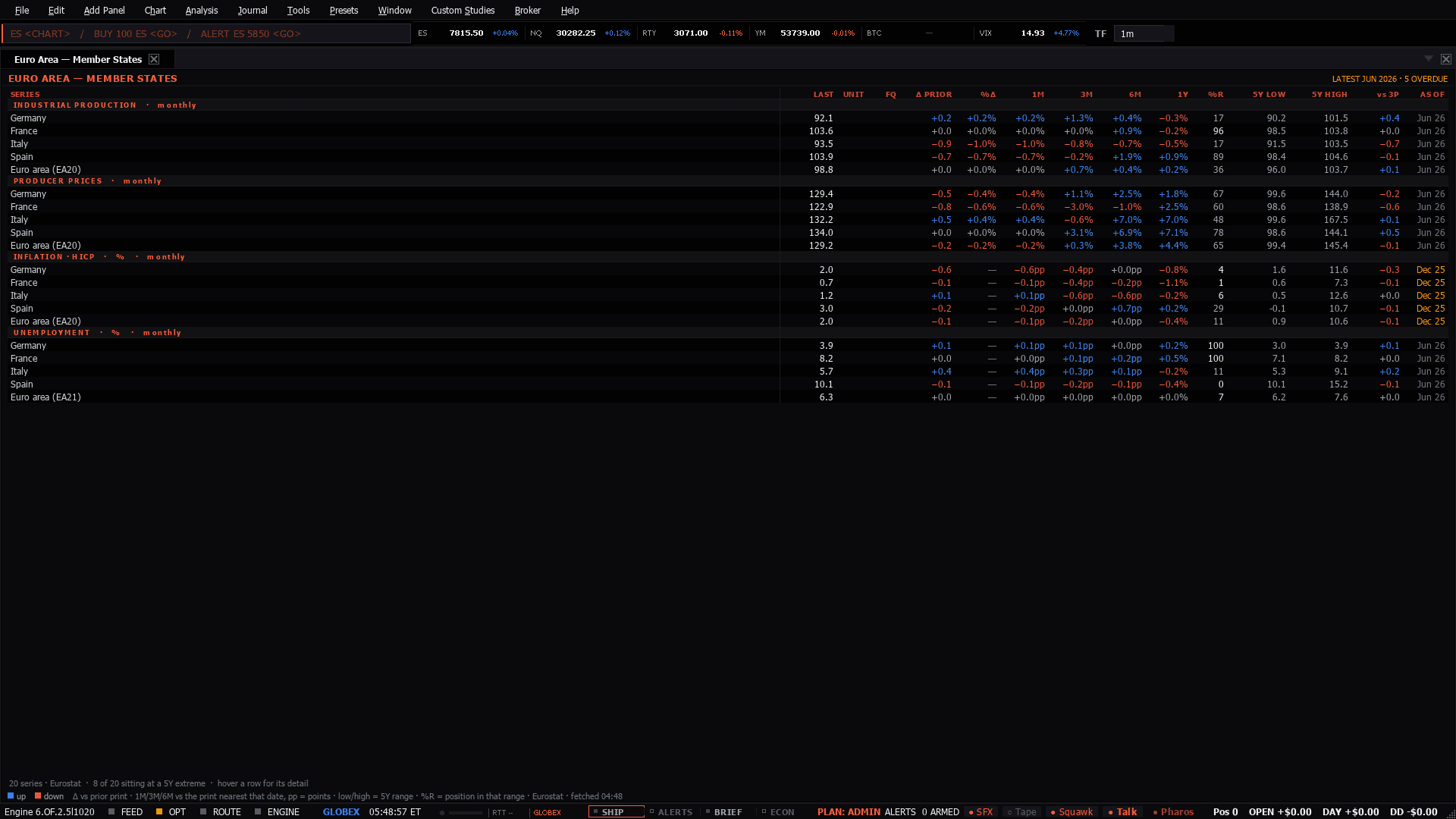1456x819 pixels.
Task: Click the ENGINE status indicator
Action: click(x=277, y=811)
